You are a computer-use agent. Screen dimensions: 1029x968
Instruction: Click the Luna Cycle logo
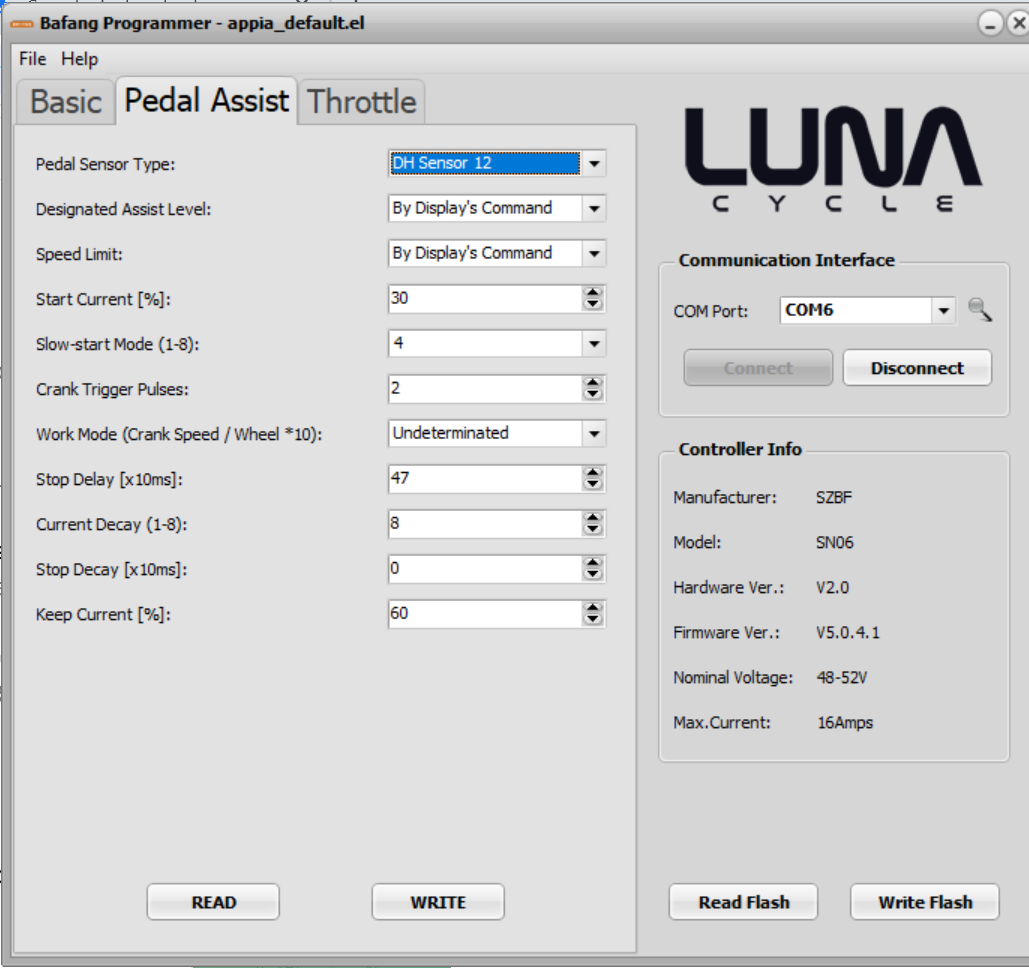(x=833, y=159)
